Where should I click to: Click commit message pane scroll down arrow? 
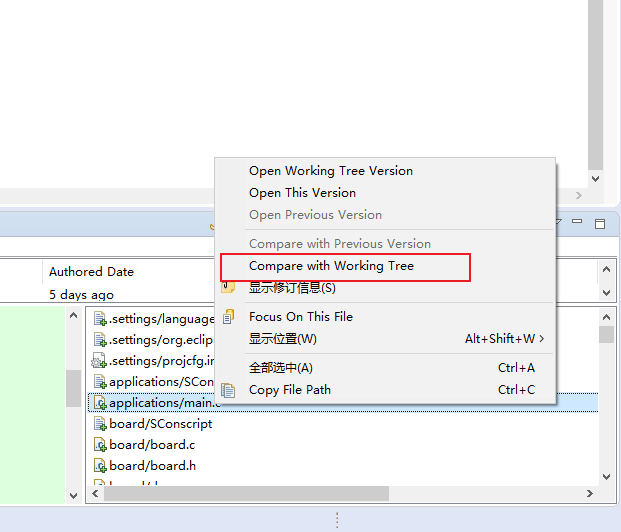click(x=73, y=496)
